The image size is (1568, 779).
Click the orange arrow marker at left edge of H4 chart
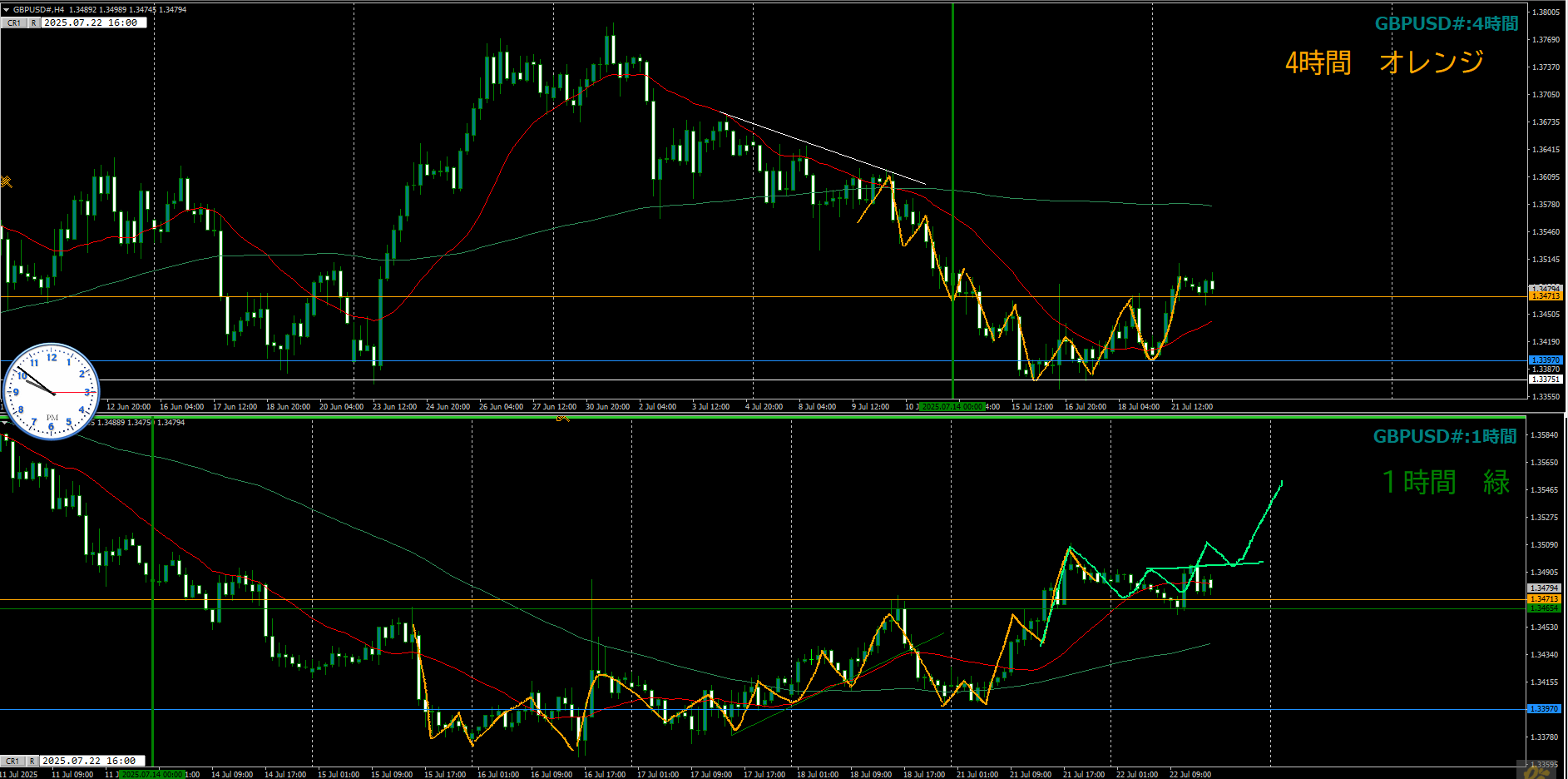coord(6,181)
